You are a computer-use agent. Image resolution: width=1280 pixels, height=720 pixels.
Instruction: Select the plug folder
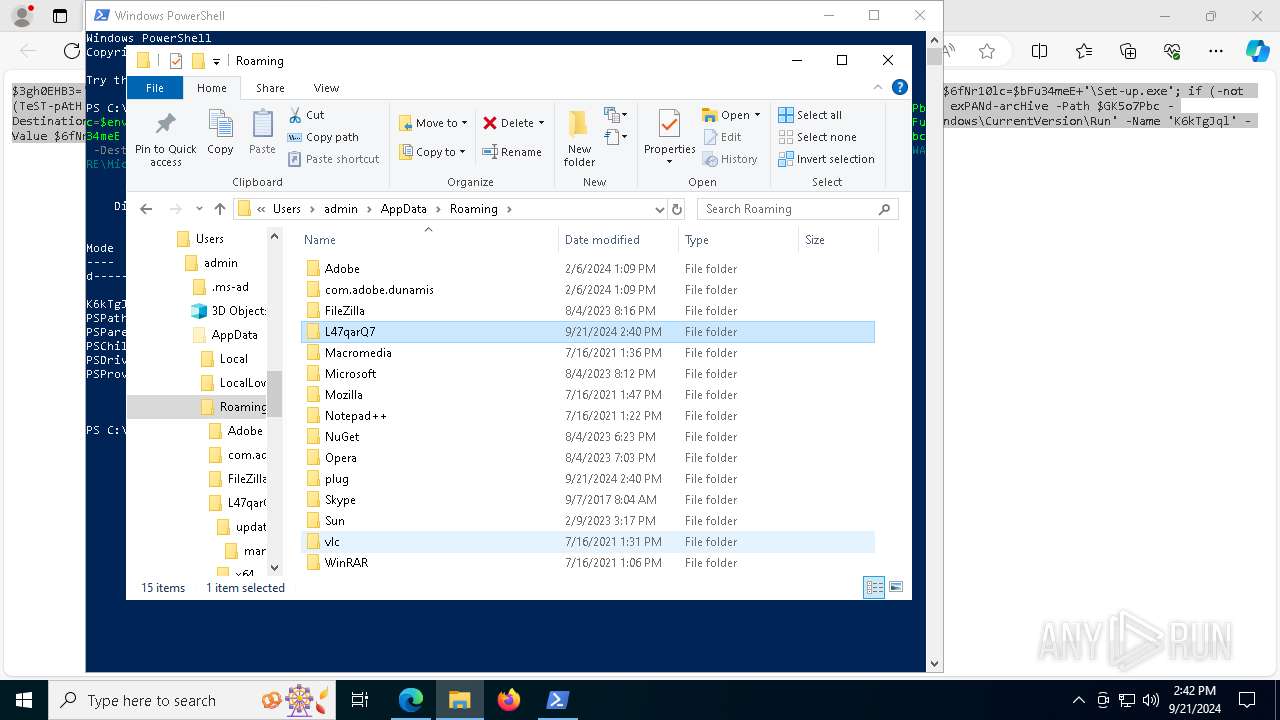click(588, 479)
